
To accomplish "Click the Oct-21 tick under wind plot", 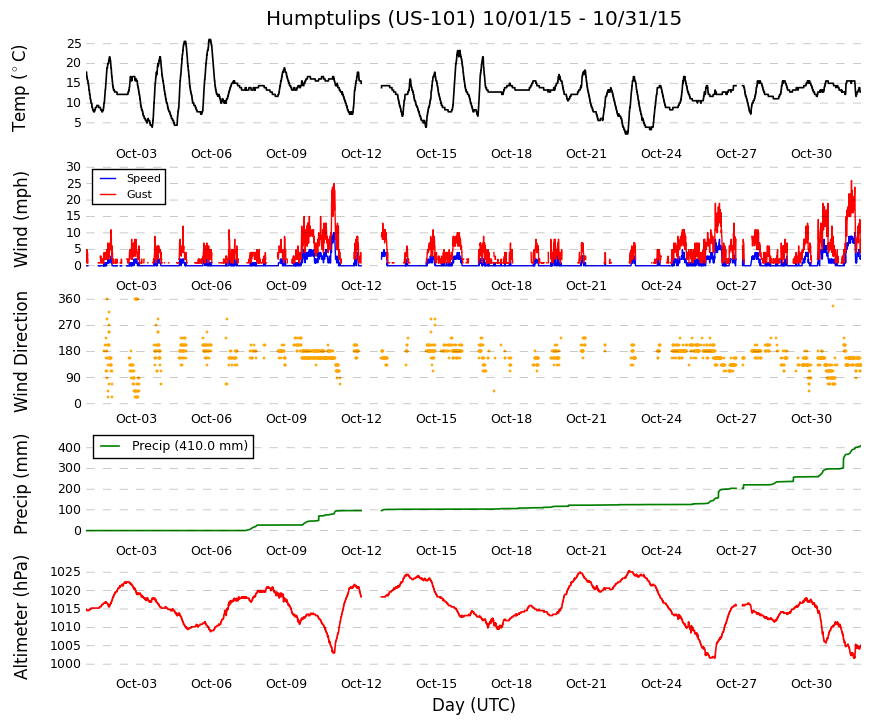I will [x=587, y=286].
